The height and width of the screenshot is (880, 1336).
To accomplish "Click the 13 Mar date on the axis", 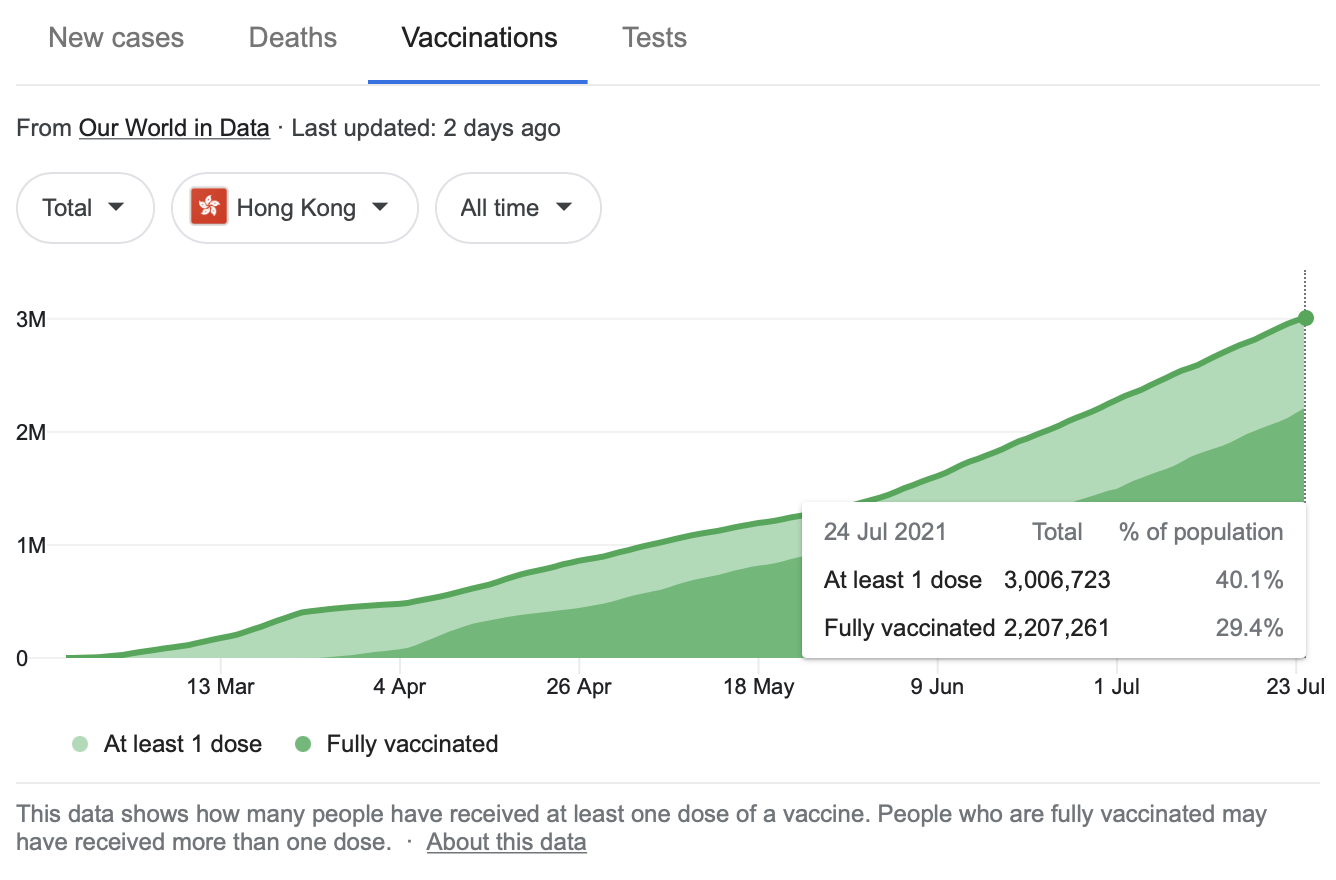I will click(220, 687).
